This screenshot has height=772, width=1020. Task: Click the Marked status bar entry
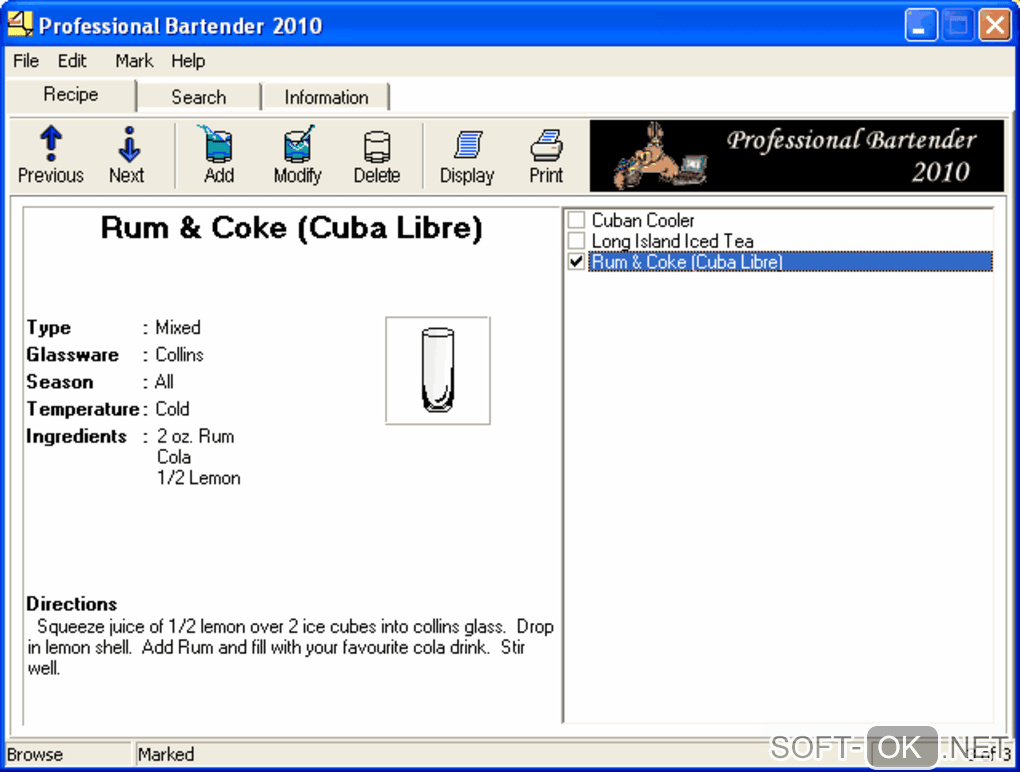(166, 754)
